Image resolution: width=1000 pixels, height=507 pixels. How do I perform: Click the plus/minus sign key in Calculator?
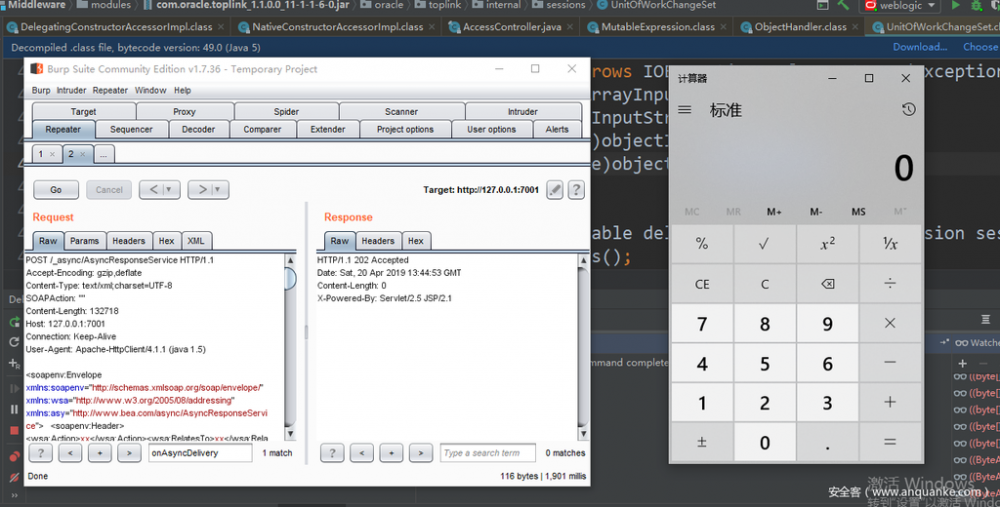[702, 442]
